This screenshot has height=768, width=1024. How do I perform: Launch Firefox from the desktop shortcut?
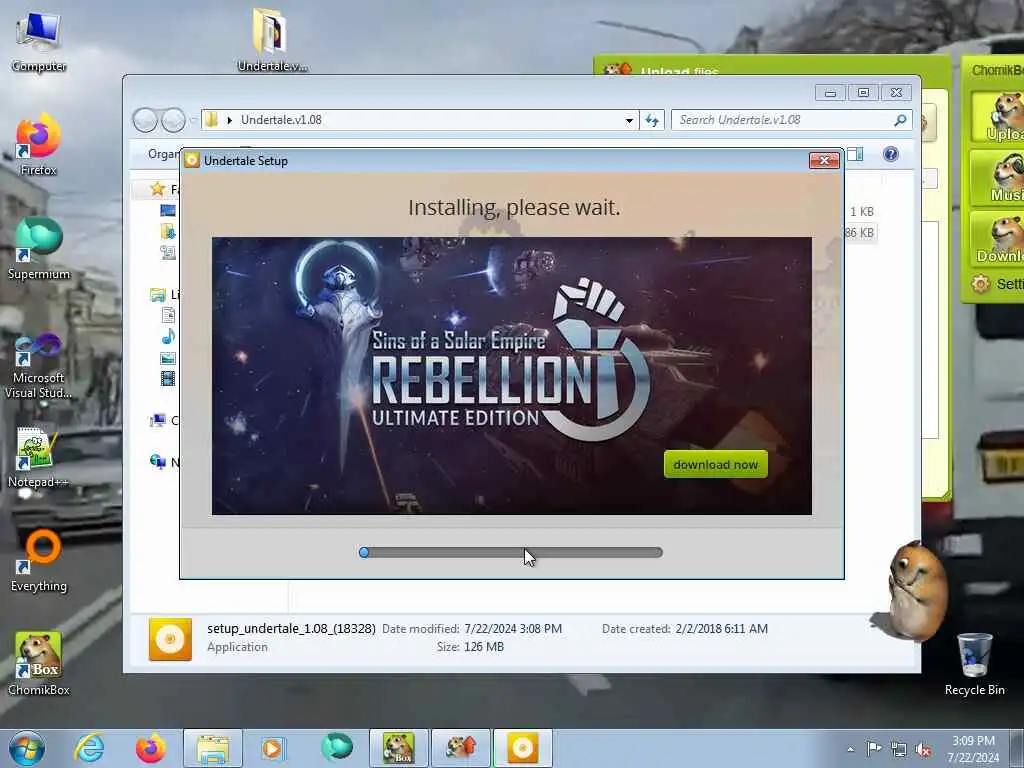(39, 145)
